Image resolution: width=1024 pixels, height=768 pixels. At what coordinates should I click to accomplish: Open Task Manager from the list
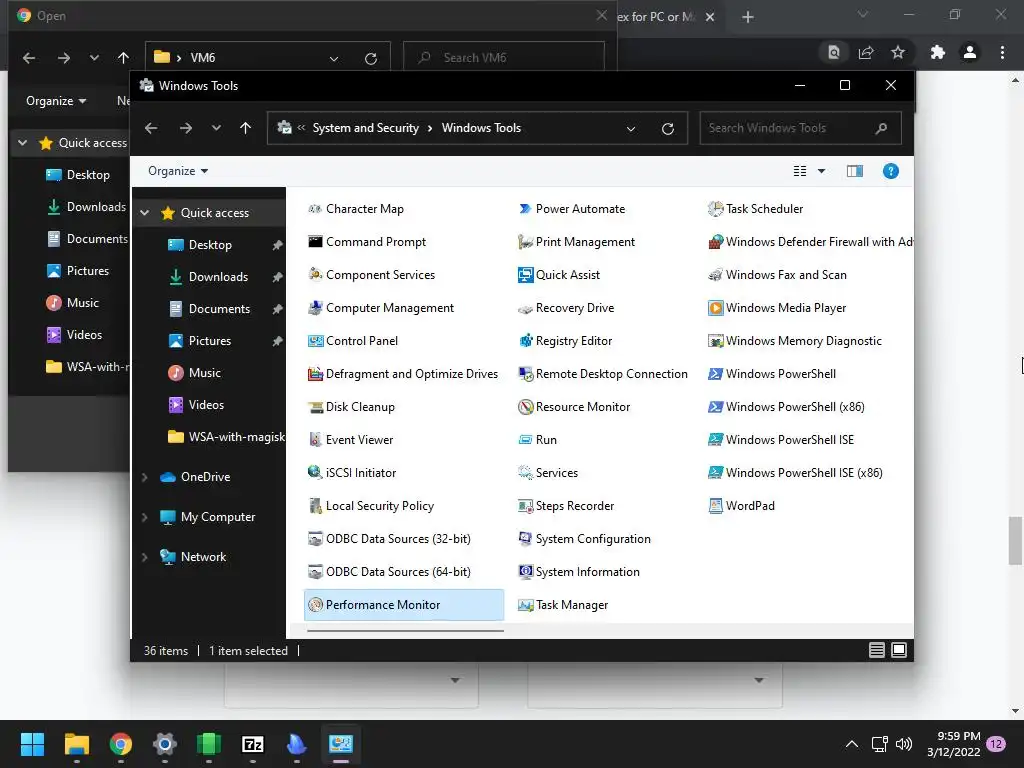563,605
